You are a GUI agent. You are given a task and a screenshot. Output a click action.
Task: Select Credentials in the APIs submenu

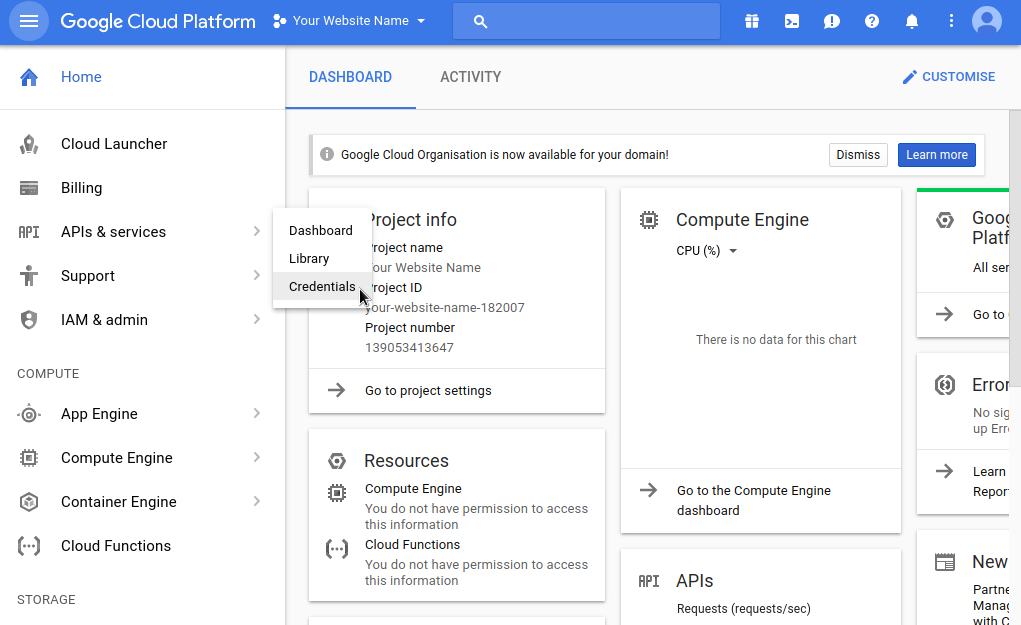[x=322, y=286]
